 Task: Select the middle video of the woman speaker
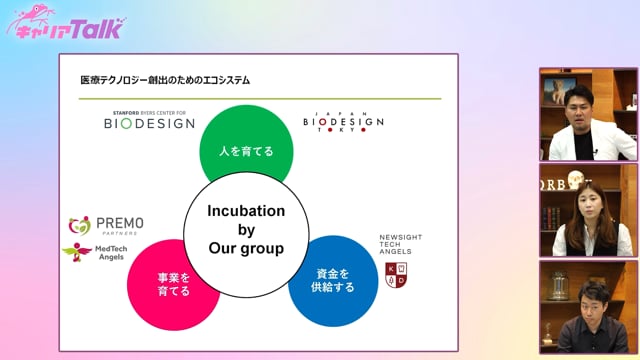coord(588,210)
